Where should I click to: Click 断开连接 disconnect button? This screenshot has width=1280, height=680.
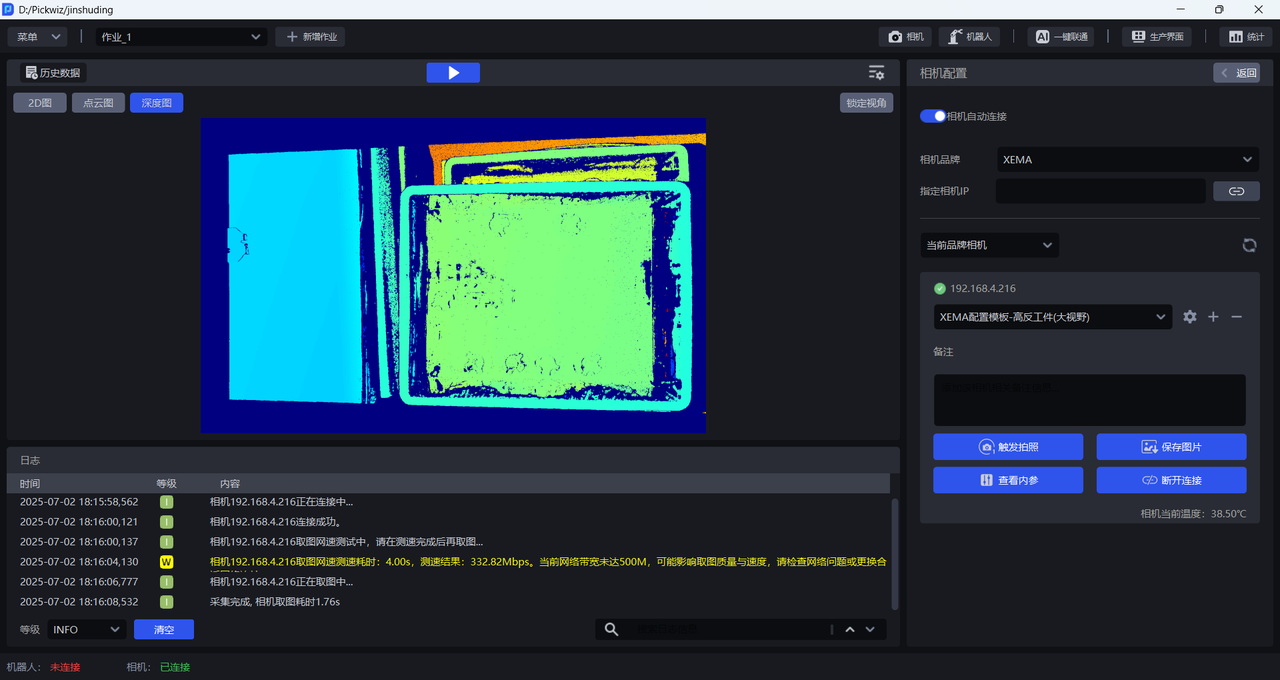[x=1171, y=480]
